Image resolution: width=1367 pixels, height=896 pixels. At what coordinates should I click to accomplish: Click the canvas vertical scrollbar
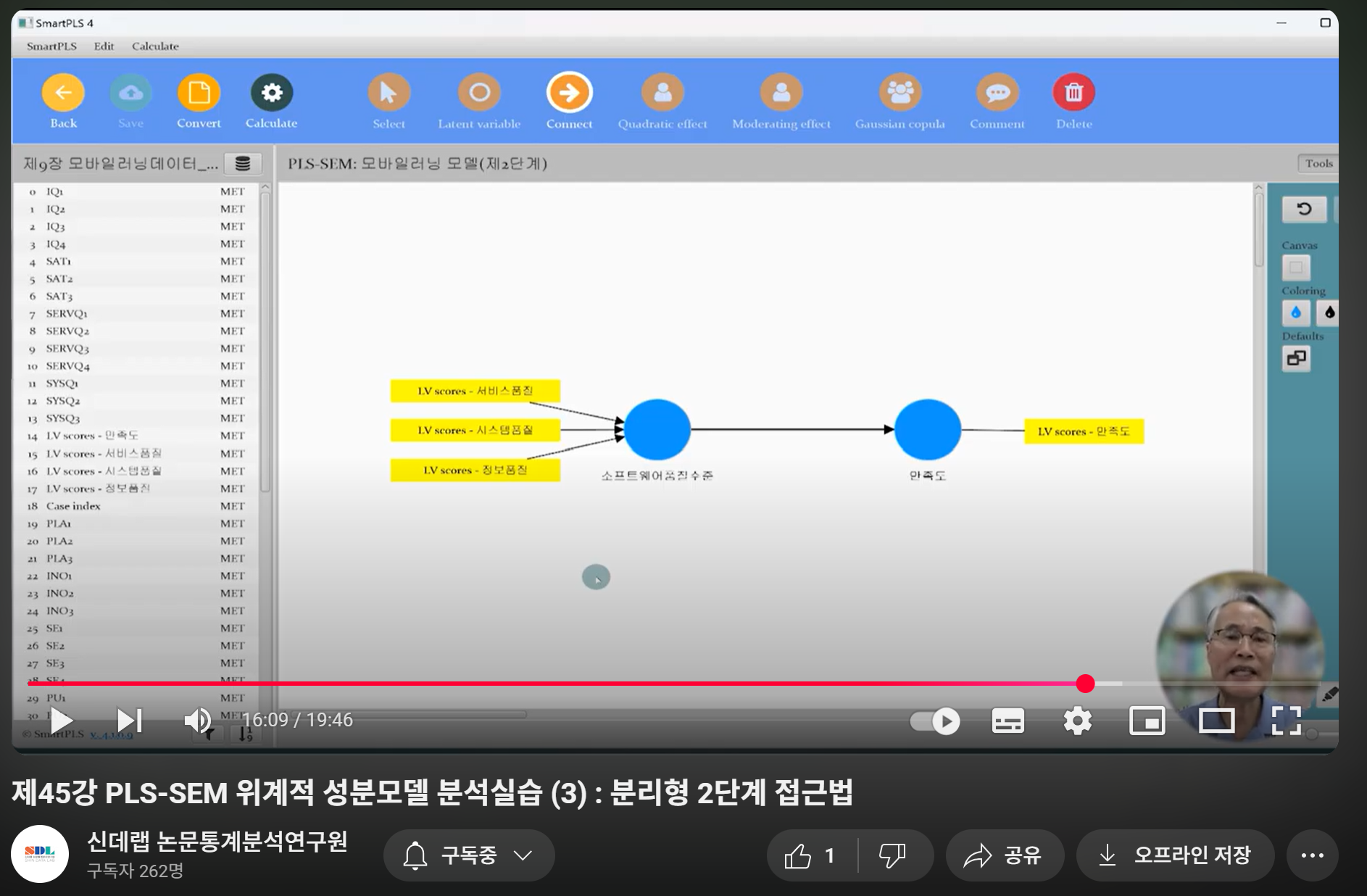[1259, 229]
